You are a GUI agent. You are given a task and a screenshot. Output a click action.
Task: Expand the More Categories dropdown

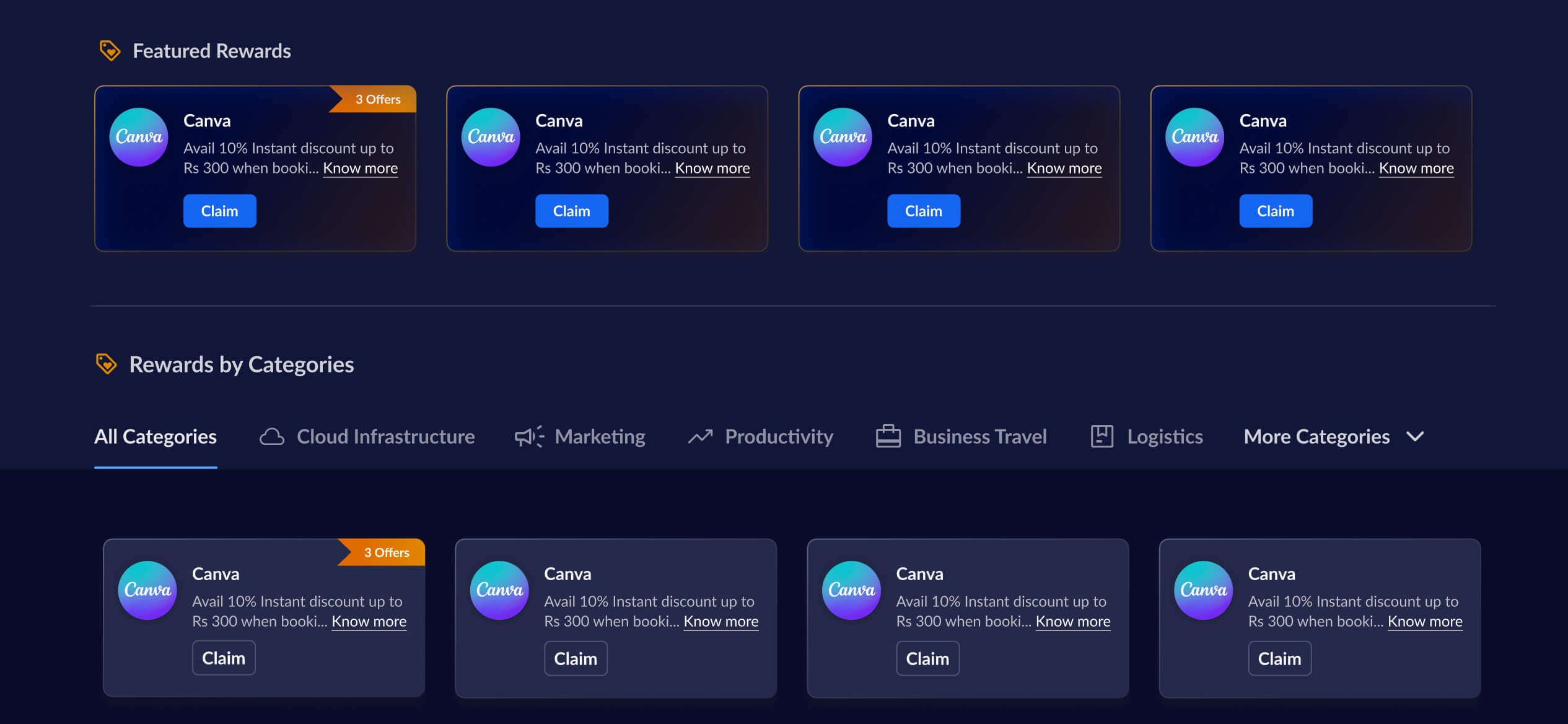[1334, 437]
